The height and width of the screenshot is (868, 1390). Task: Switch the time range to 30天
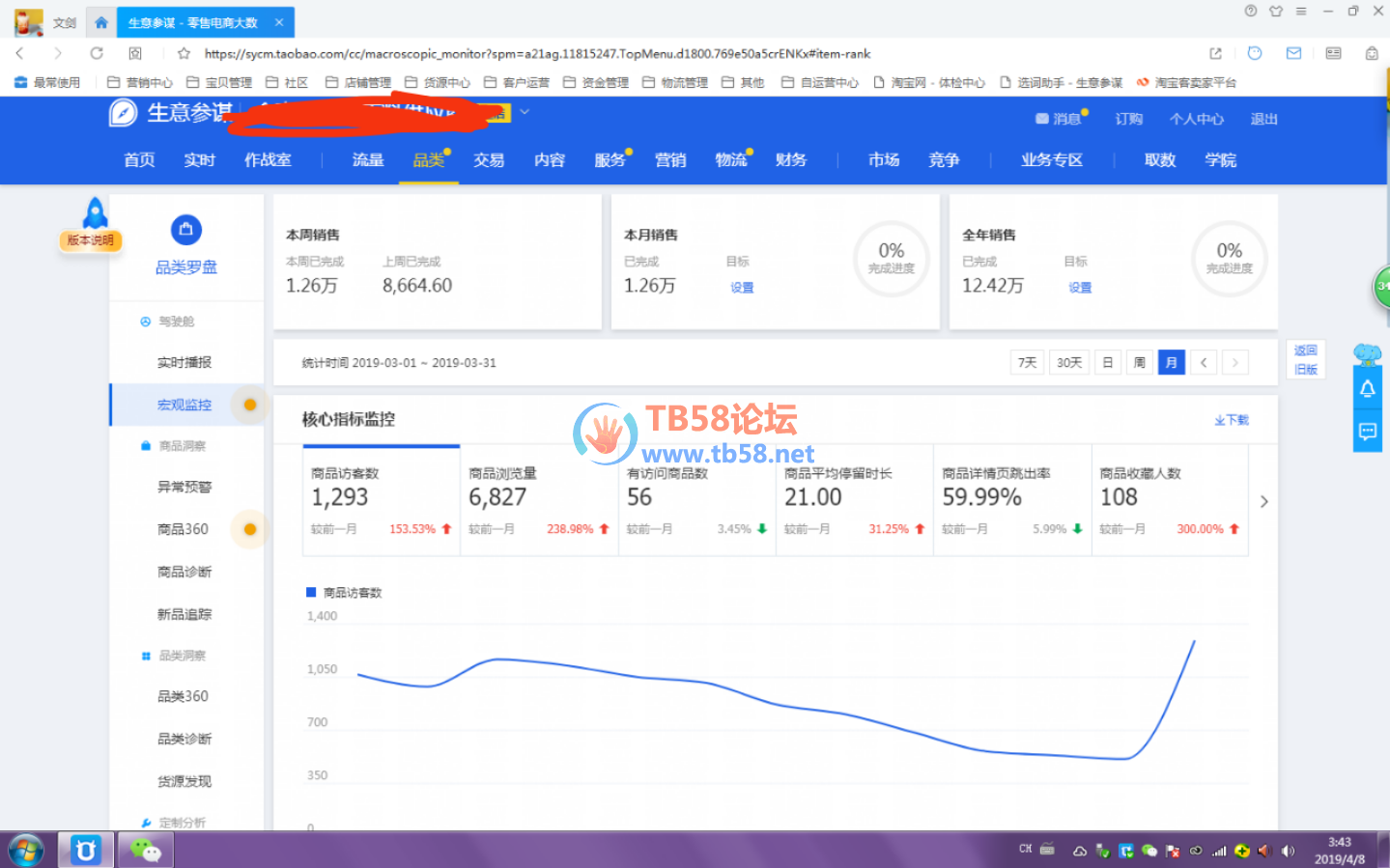(x=1068, y=363)
